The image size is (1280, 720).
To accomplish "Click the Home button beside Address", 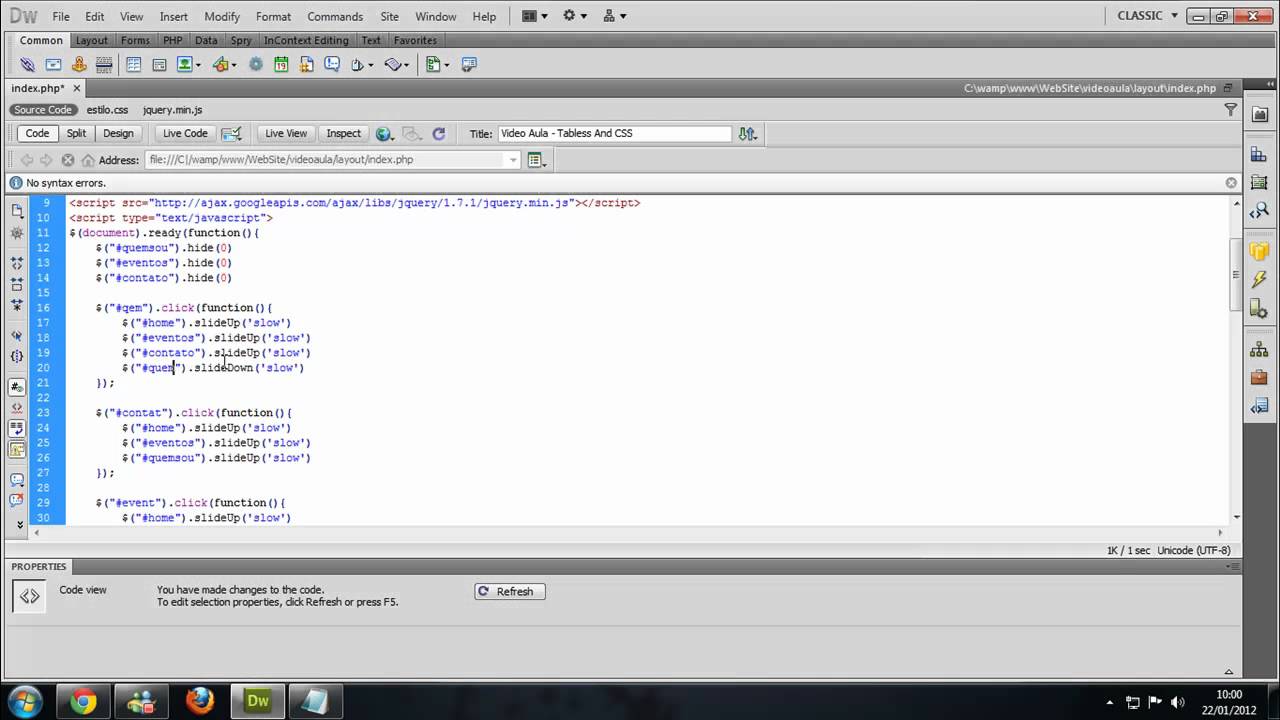I will pyautogui.click(x=88, y=160).
